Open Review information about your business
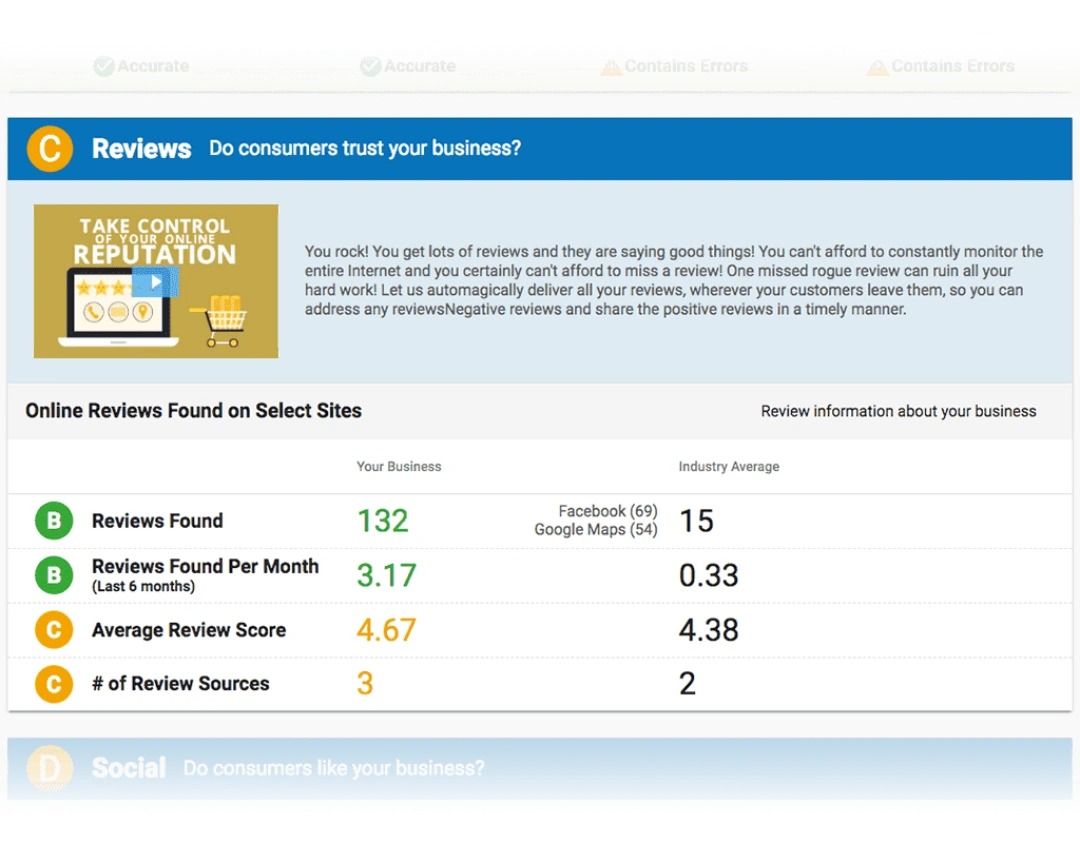 pyautogui.click(x=898, y=411)
